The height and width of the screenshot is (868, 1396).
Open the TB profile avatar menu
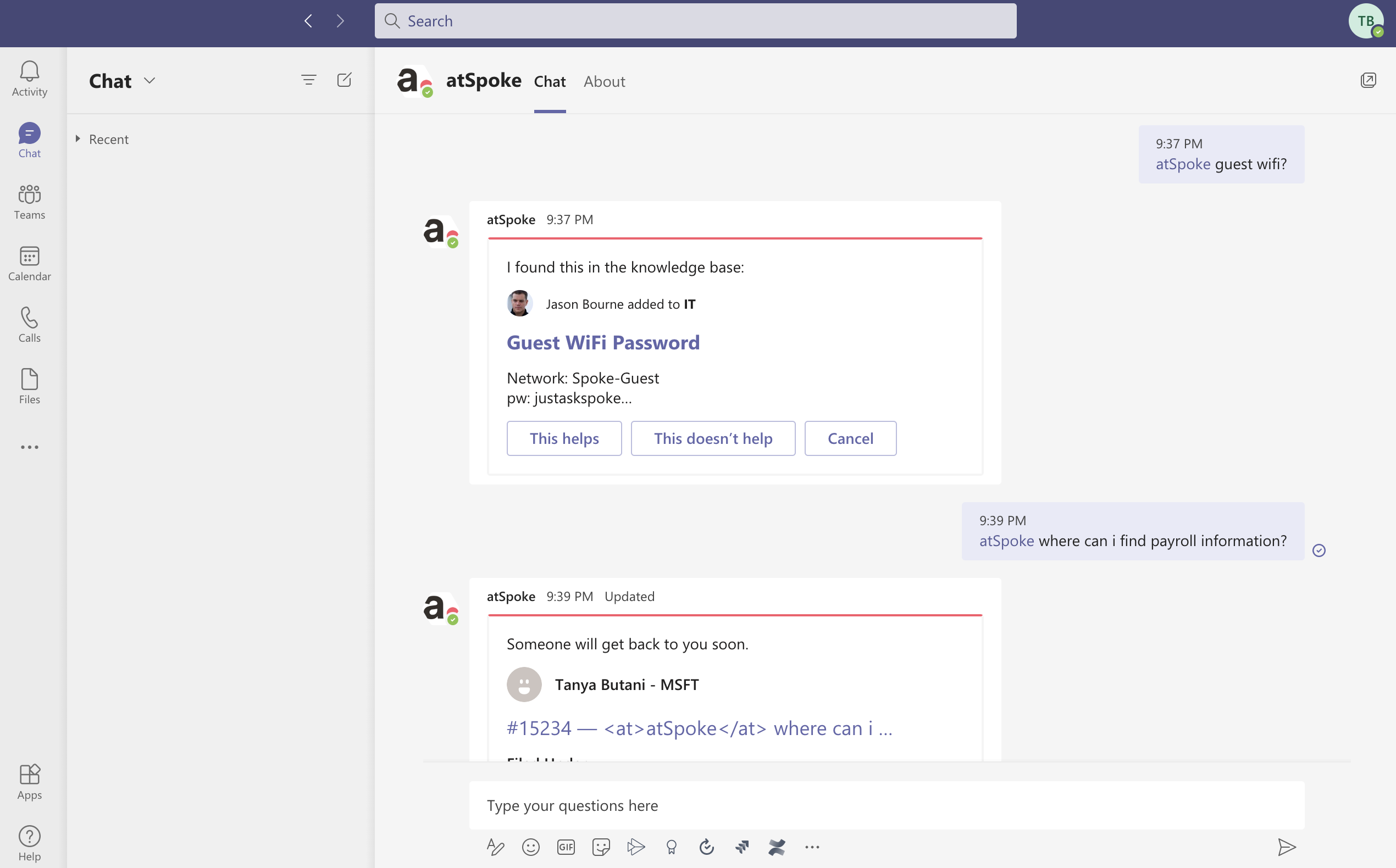click(x=1366, y=21)
